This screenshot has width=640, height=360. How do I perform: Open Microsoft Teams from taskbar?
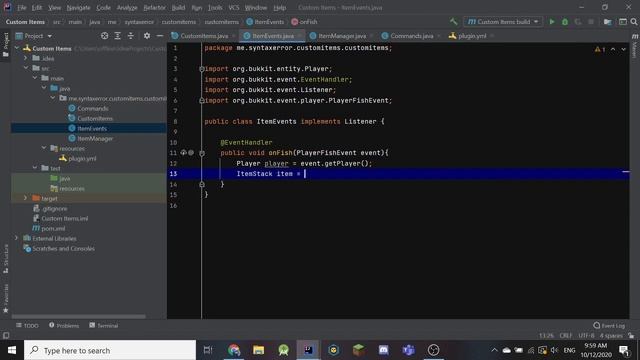point(408,350)
